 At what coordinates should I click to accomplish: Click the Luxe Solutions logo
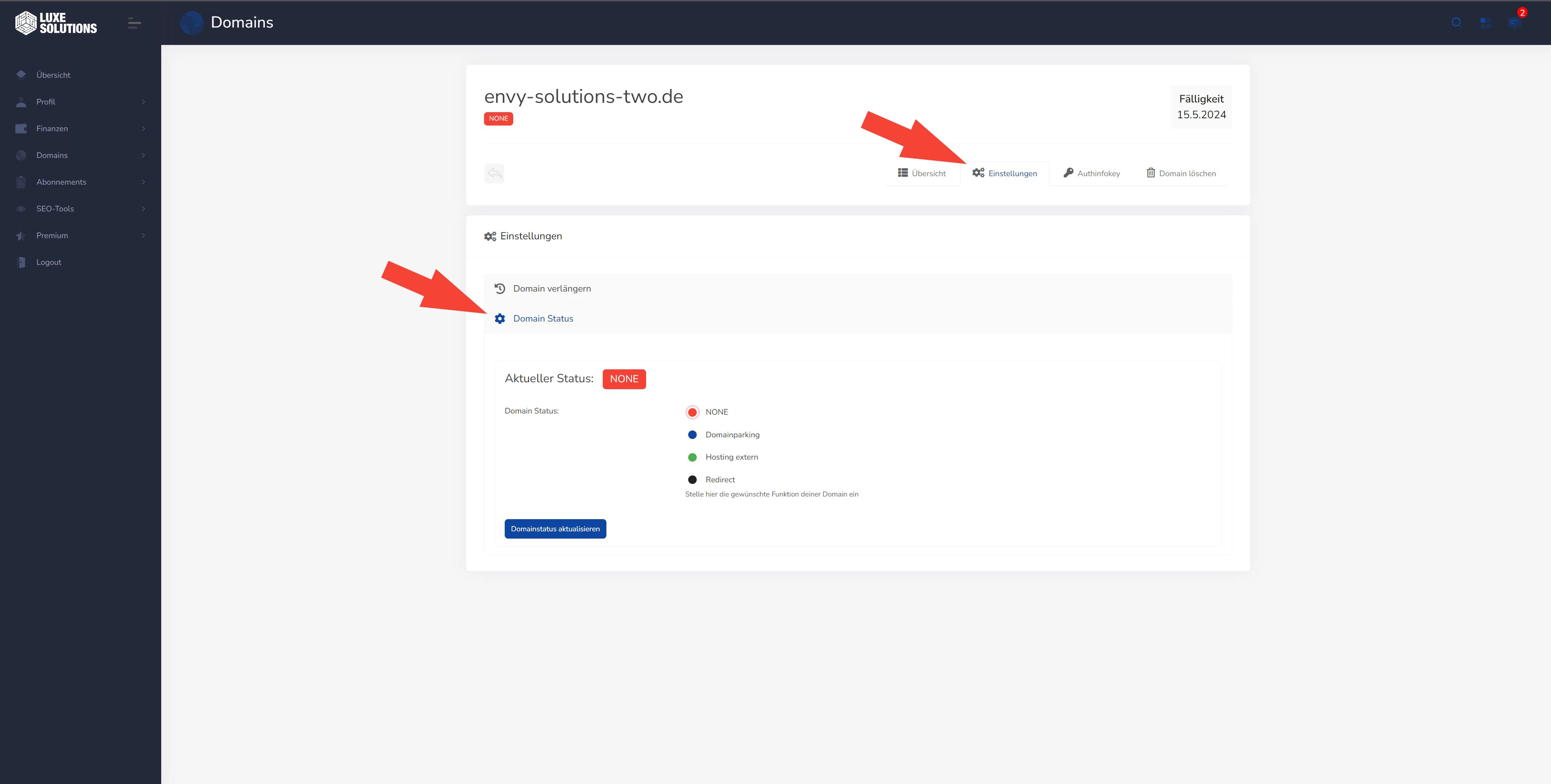point(56,23)
